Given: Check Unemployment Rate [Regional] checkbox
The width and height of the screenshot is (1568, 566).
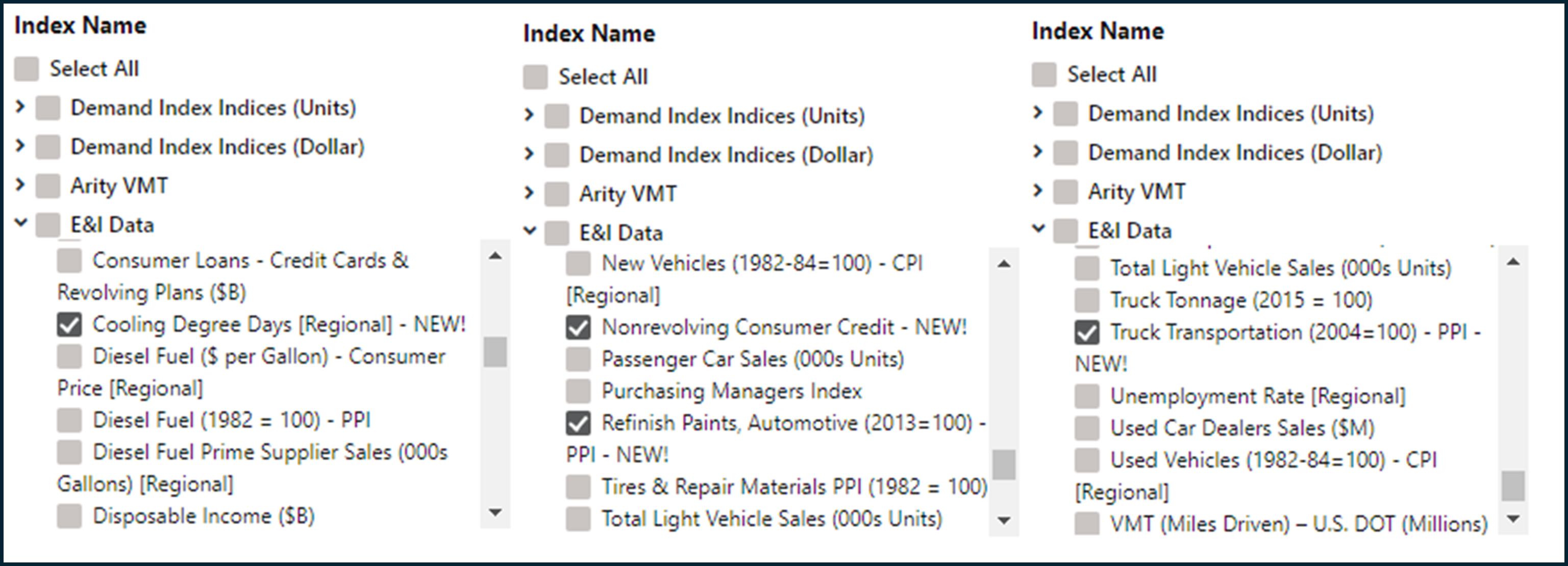Looking at the screenshot, I should [x=1087, y=396].
